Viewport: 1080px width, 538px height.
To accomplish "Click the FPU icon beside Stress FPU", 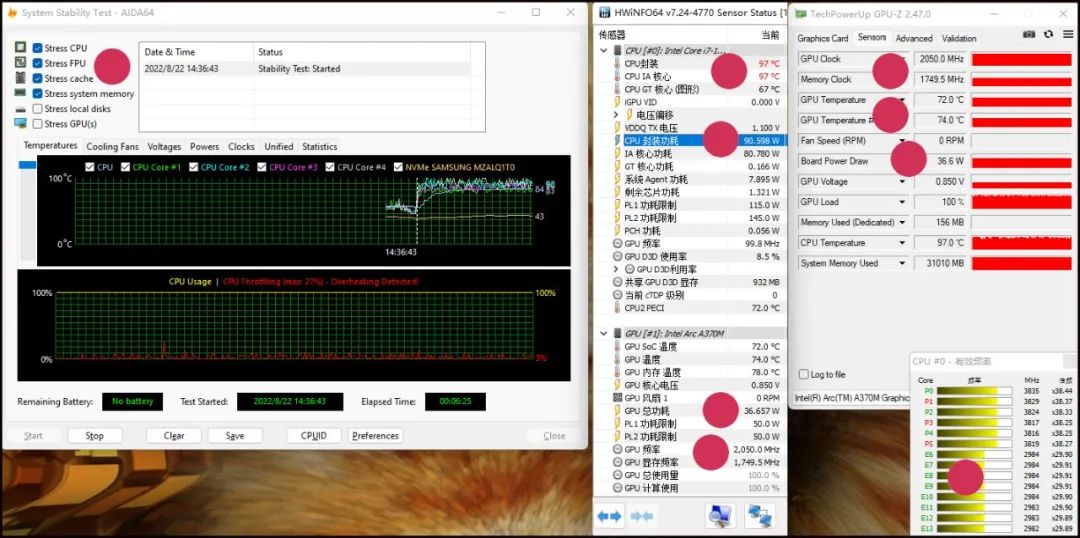I will [21, 63].
